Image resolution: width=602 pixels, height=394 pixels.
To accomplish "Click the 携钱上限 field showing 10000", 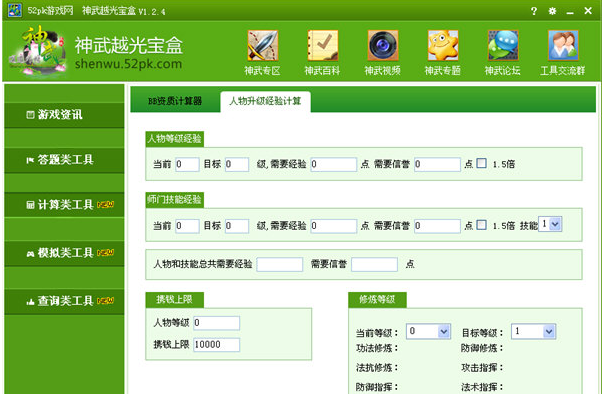I will click(x=217, y=345).
